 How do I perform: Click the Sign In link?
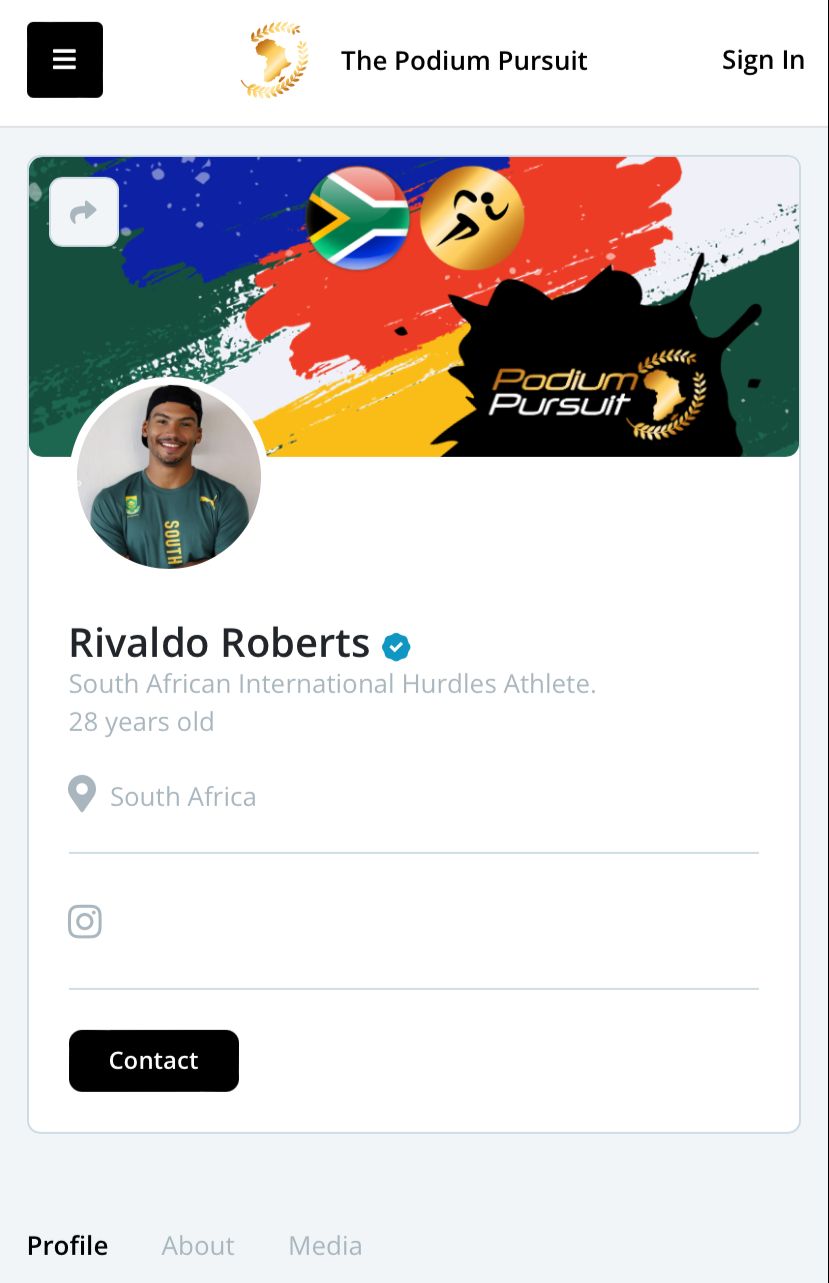click(763, 60)
